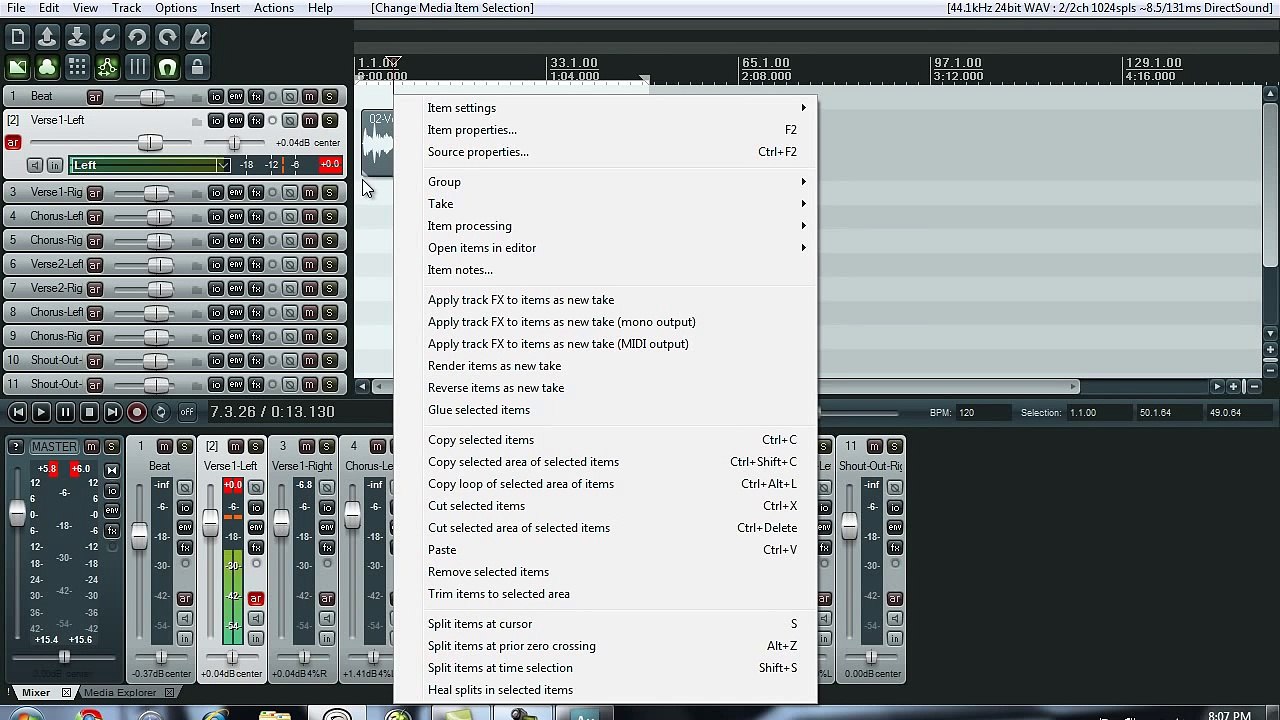Viewport: 1280px width, 720px height.
Task: Expand the Take submenu
Action: click(x=615, y=204)
